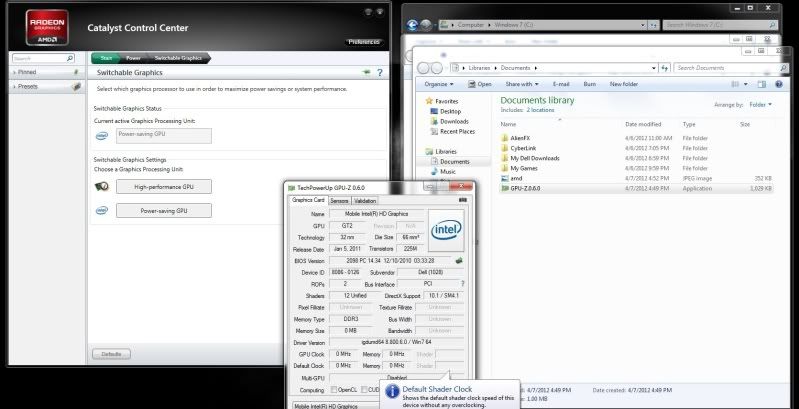Pin the Switchable Graphics page with green pin icon
This screenshot has height=409, width=799.
pyautogui.click(x=366, y=73)
